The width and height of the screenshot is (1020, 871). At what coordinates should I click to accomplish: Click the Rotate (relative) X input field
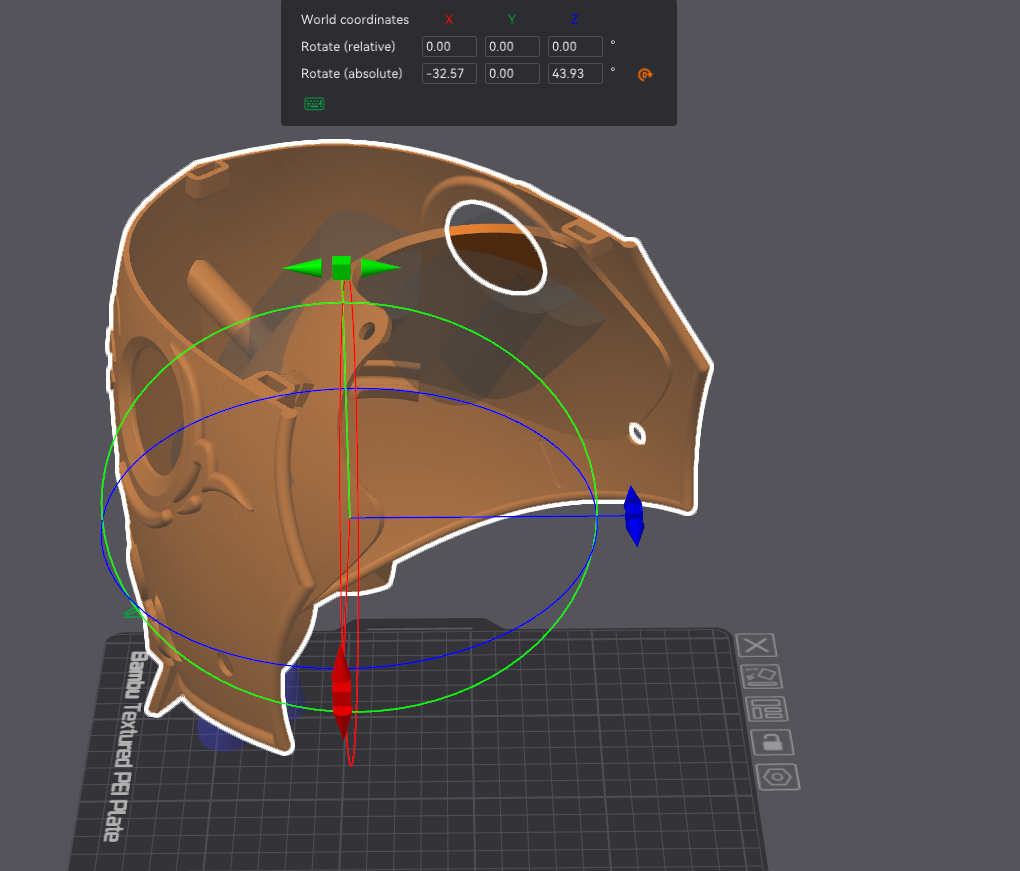click(x=449, y=47)
